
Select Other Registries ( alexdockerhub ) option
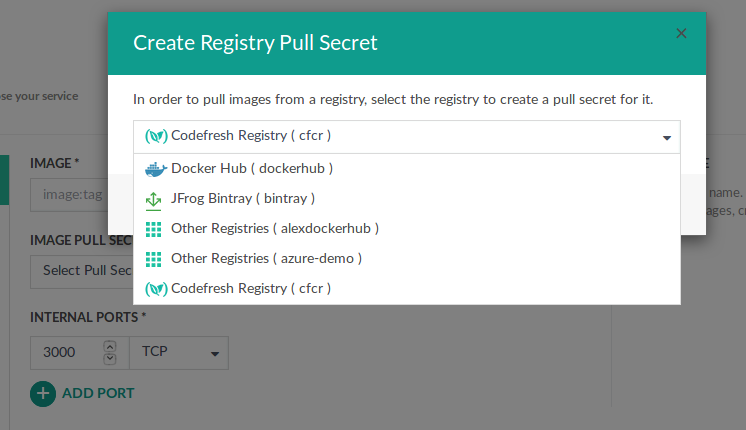pos(275,228)
